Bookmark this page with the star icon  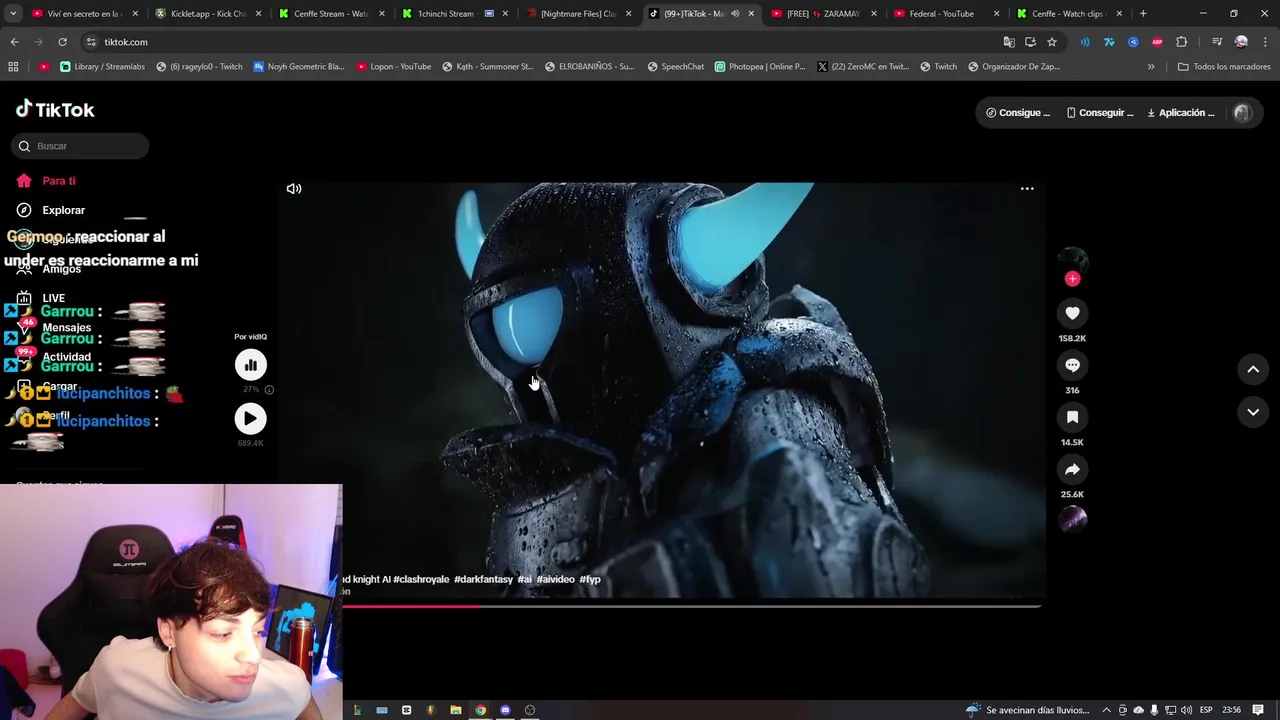click(x=1052, y=42)
